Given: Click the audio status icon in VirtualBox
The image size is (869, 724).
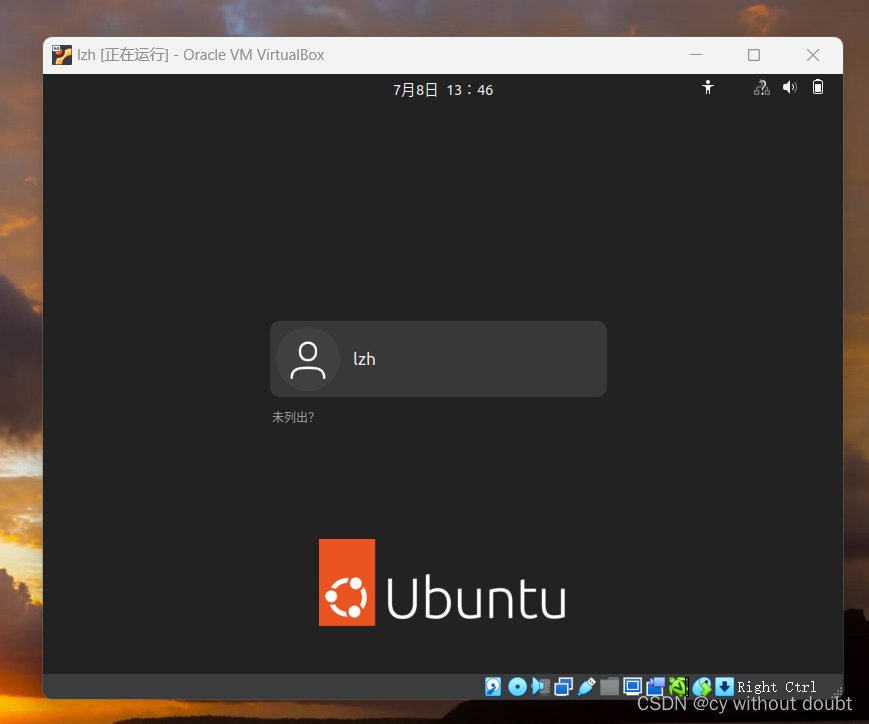Looking at the screenshot, I should 540,687.
